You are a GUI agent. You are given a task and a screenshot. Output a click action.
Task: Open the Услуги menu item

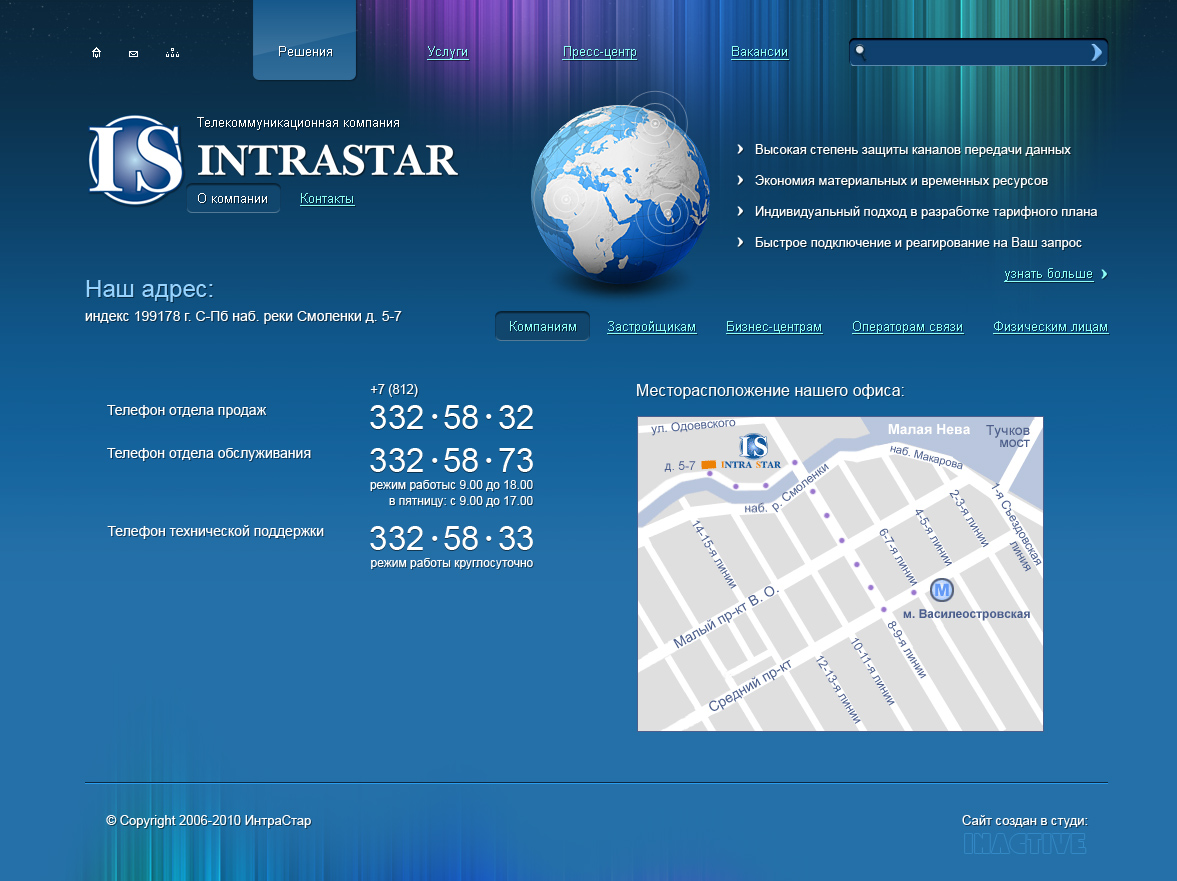[447, 52]
